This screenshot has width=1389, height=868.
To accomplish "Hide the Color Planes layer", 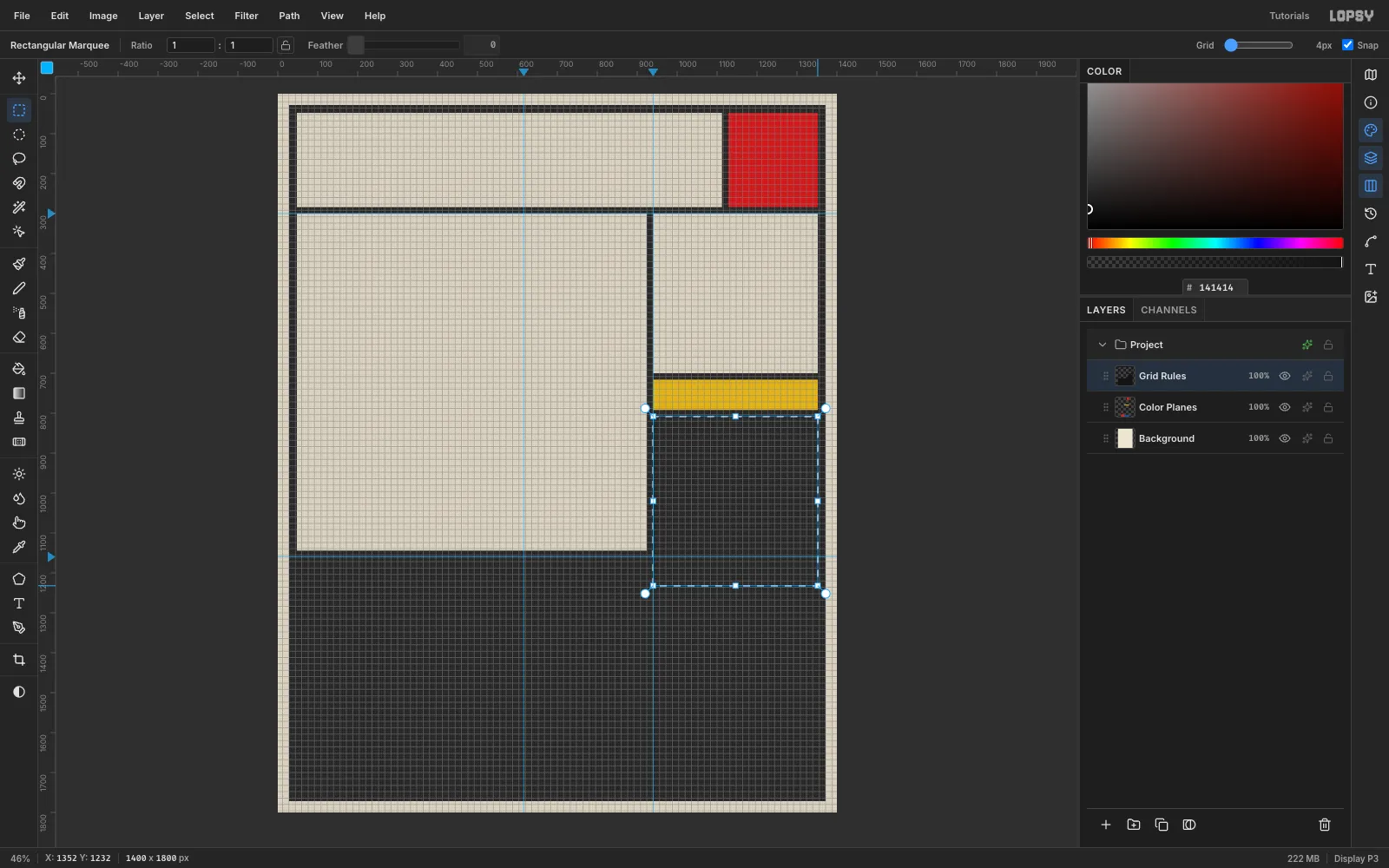I will click(x=1285, y=407).
